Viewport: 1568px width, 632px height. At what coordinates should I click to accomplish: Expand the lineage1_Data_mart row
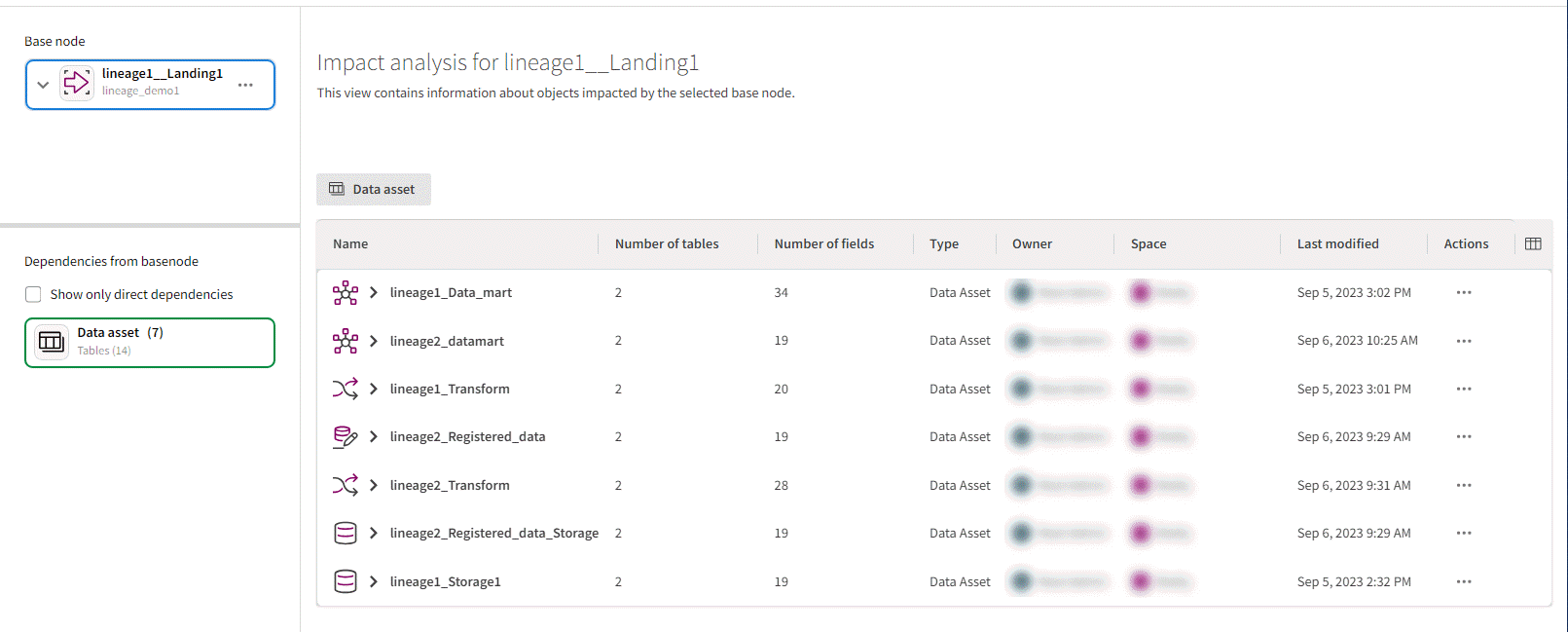click(x=373, y=293)
